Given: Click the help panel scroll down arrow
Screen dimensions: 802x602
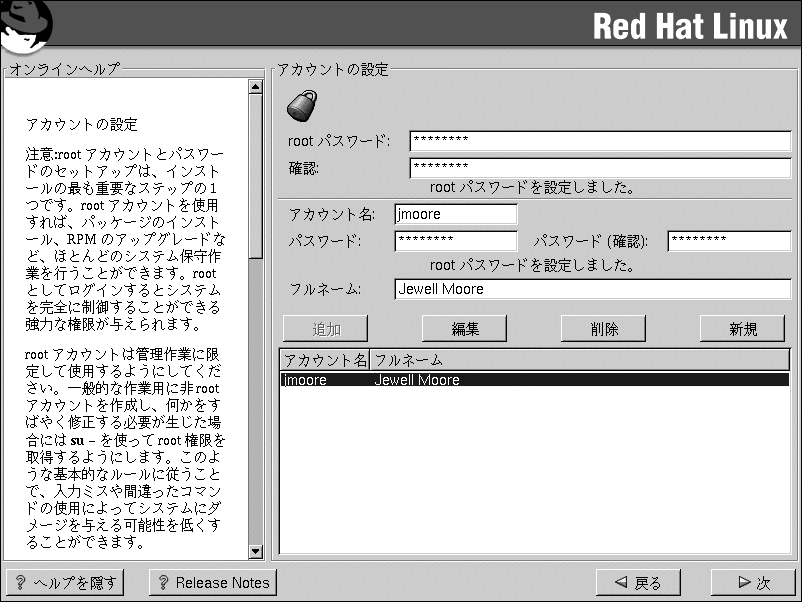Looking at the screenshot, I should pos(255,551).
